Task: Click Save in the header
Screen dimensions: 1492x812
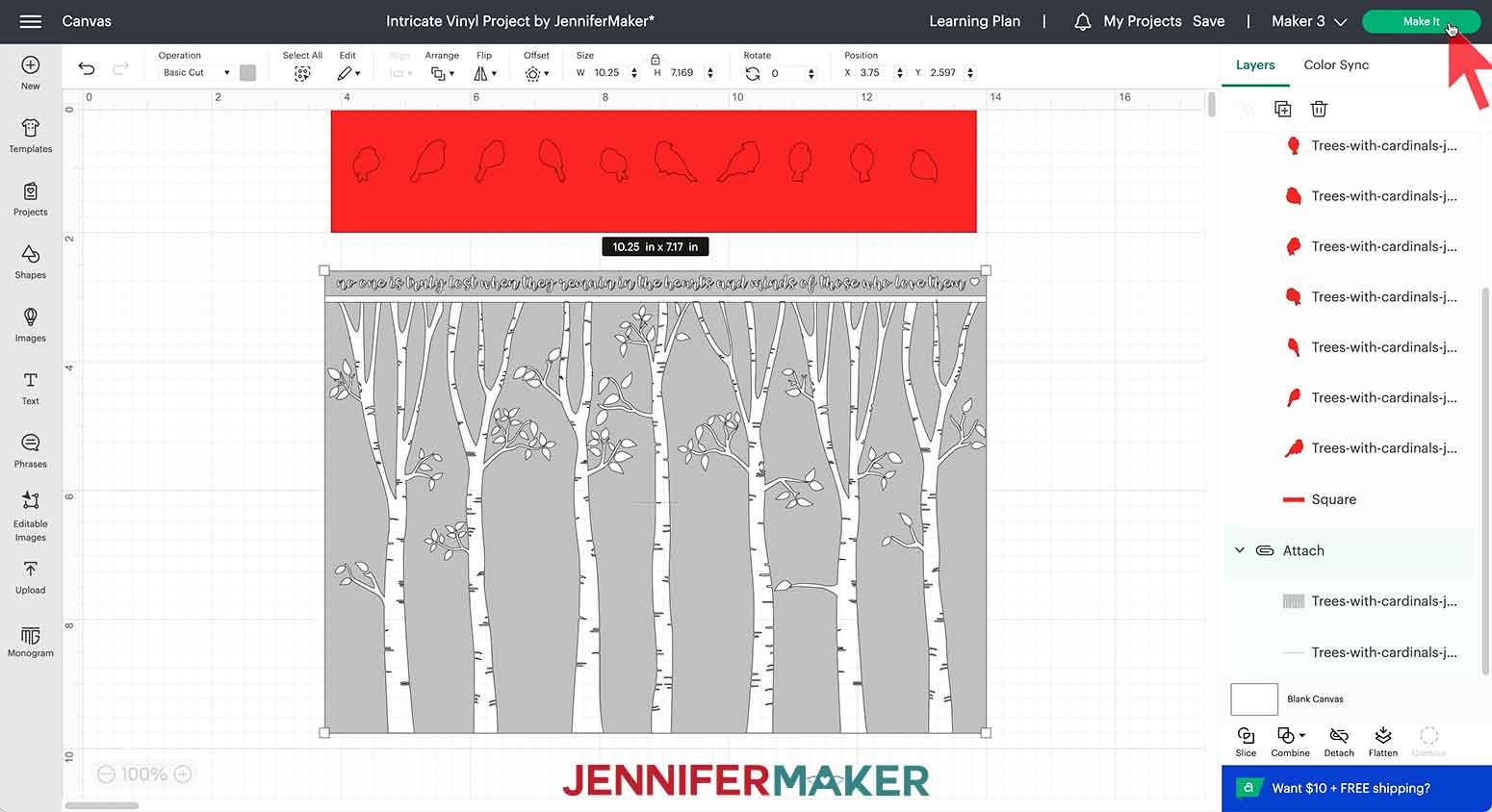Action: click(1209, 21)
